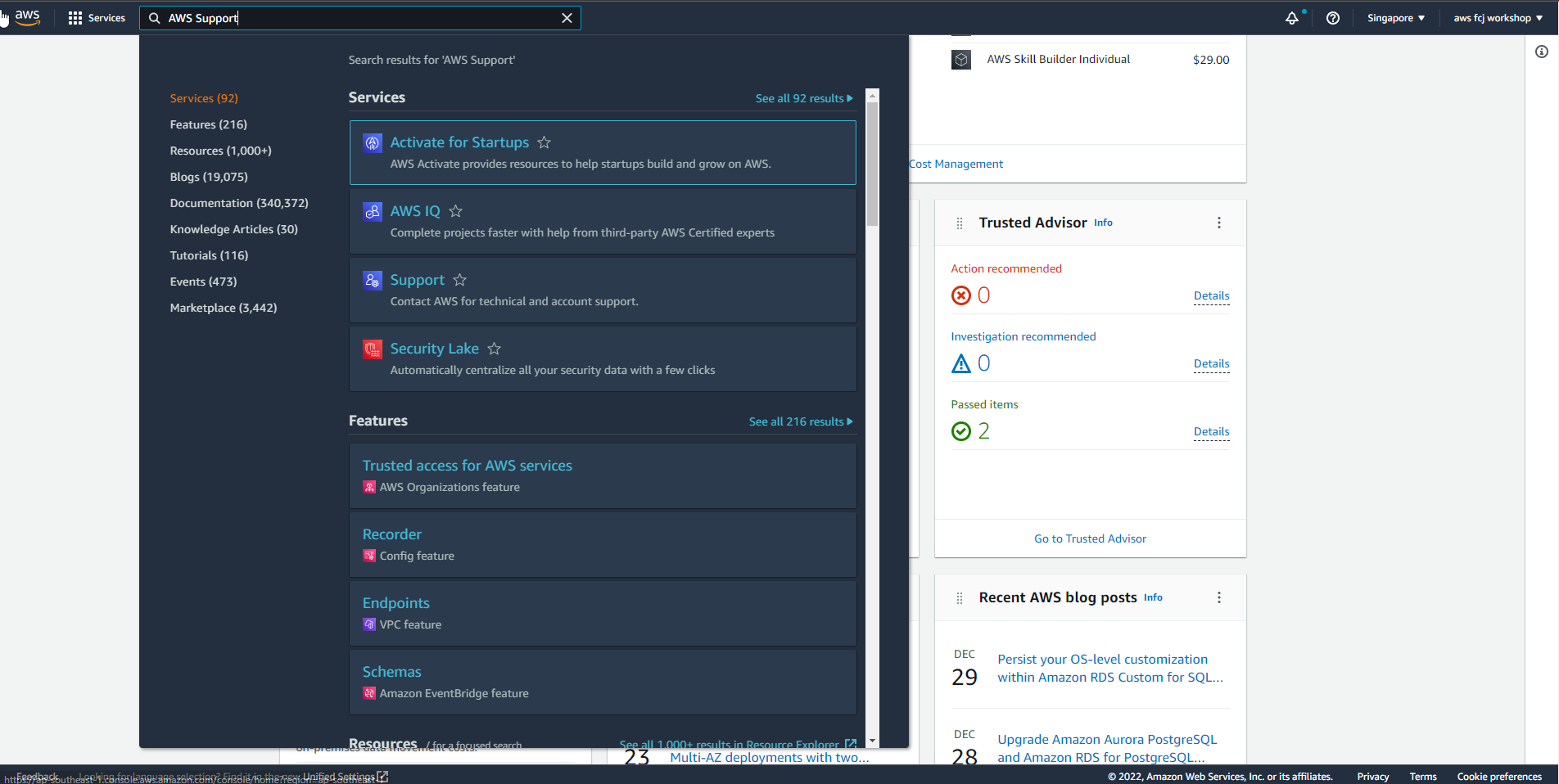Filter results by Events (473)
This screenshot has width=1559, height=784.
[x=203, y=282]
